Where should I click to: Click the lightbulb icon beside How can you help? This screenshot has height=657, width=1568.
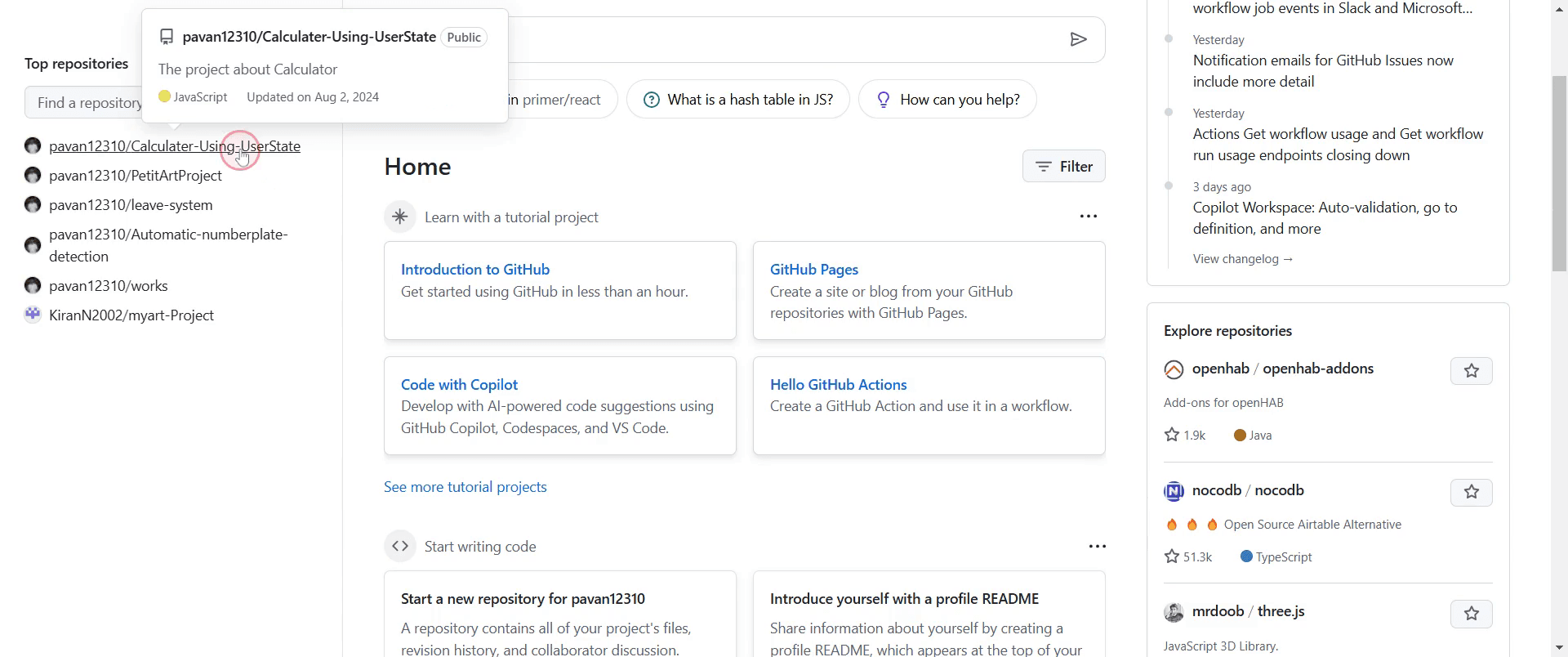pyautogui.click(x=883, y=100)
